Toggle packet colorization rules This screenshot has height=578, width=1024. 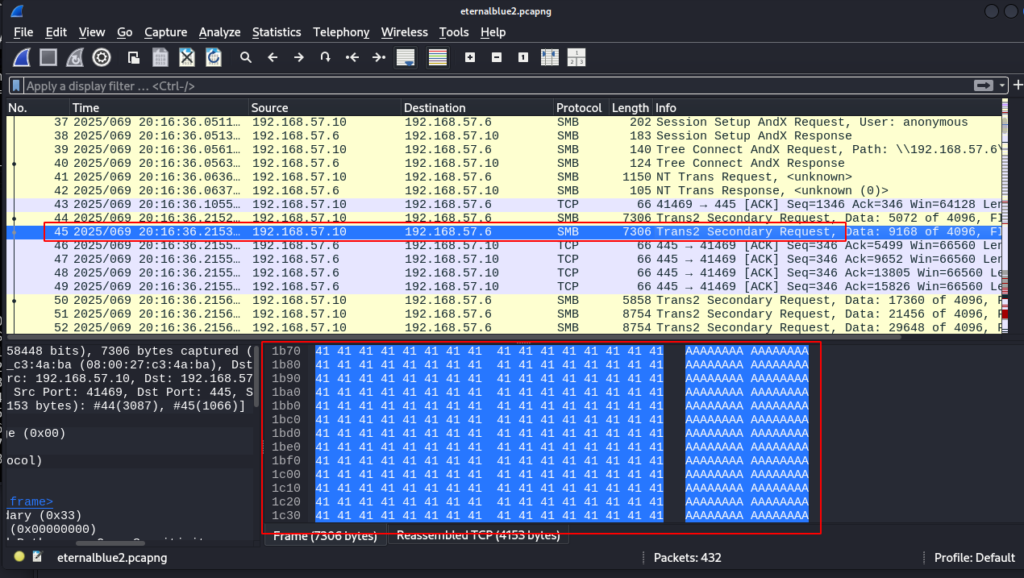(x=438, y=57)
